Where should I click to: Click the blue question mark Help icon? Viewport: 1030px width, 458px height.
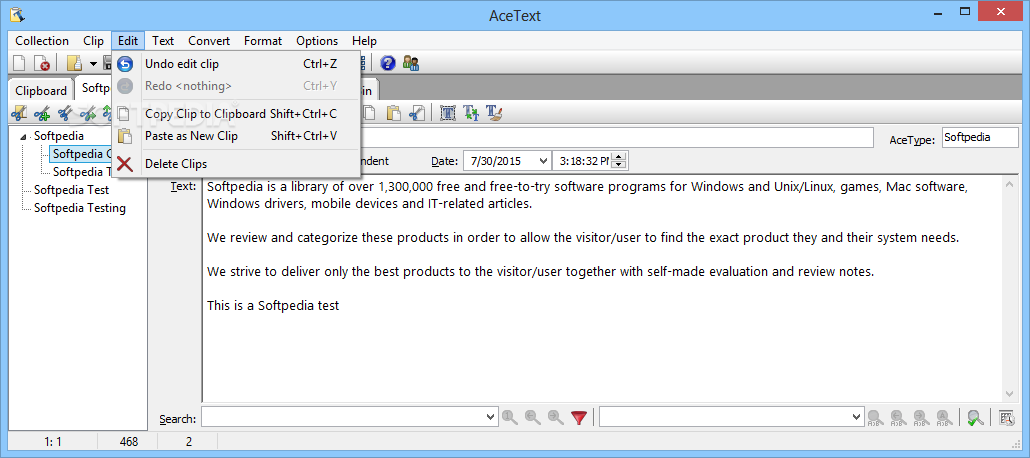[x=388, y=63]
